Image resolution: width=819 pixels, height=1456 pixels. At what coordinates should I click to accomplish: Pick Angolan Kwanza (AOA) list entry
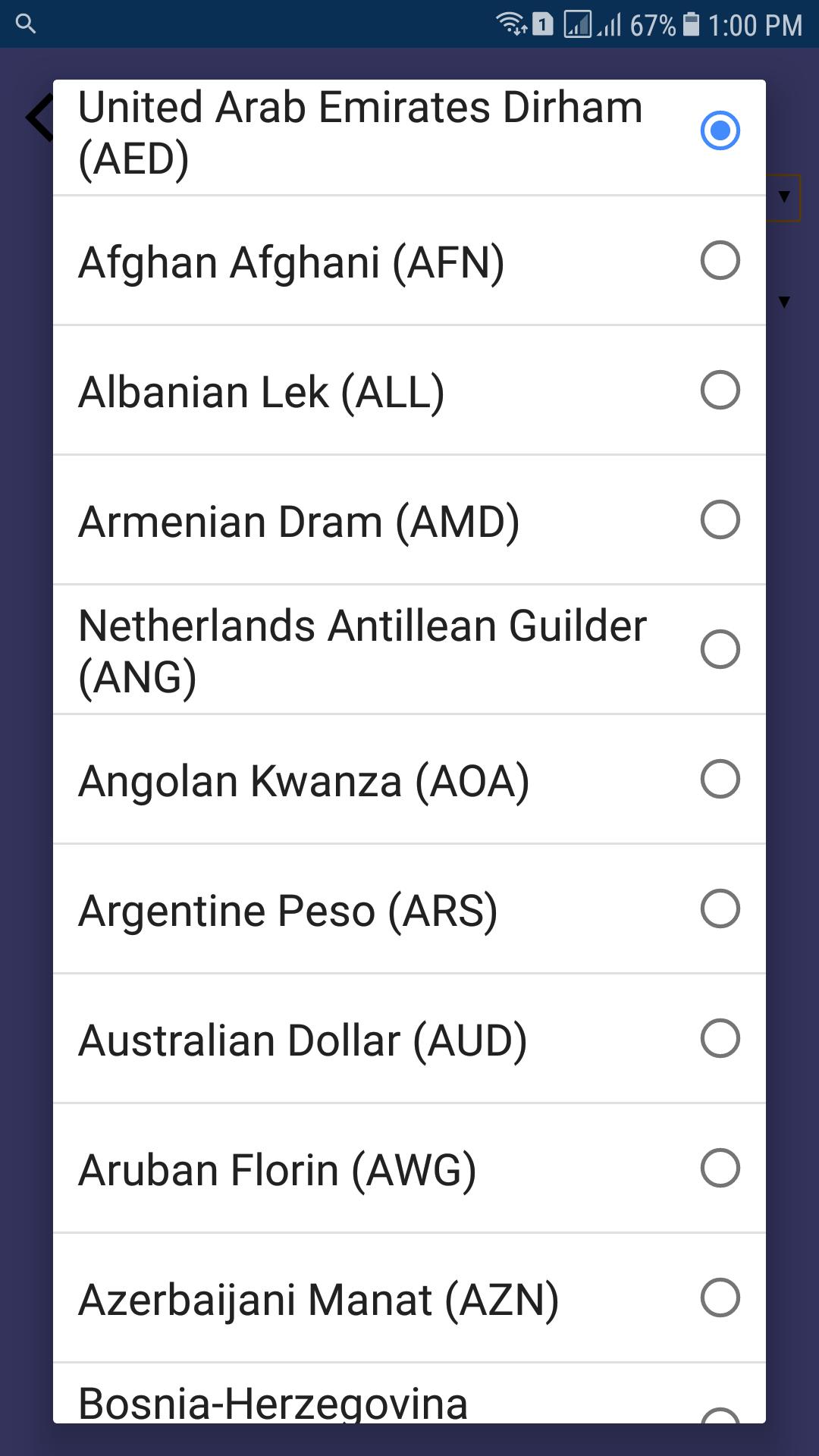409,779
